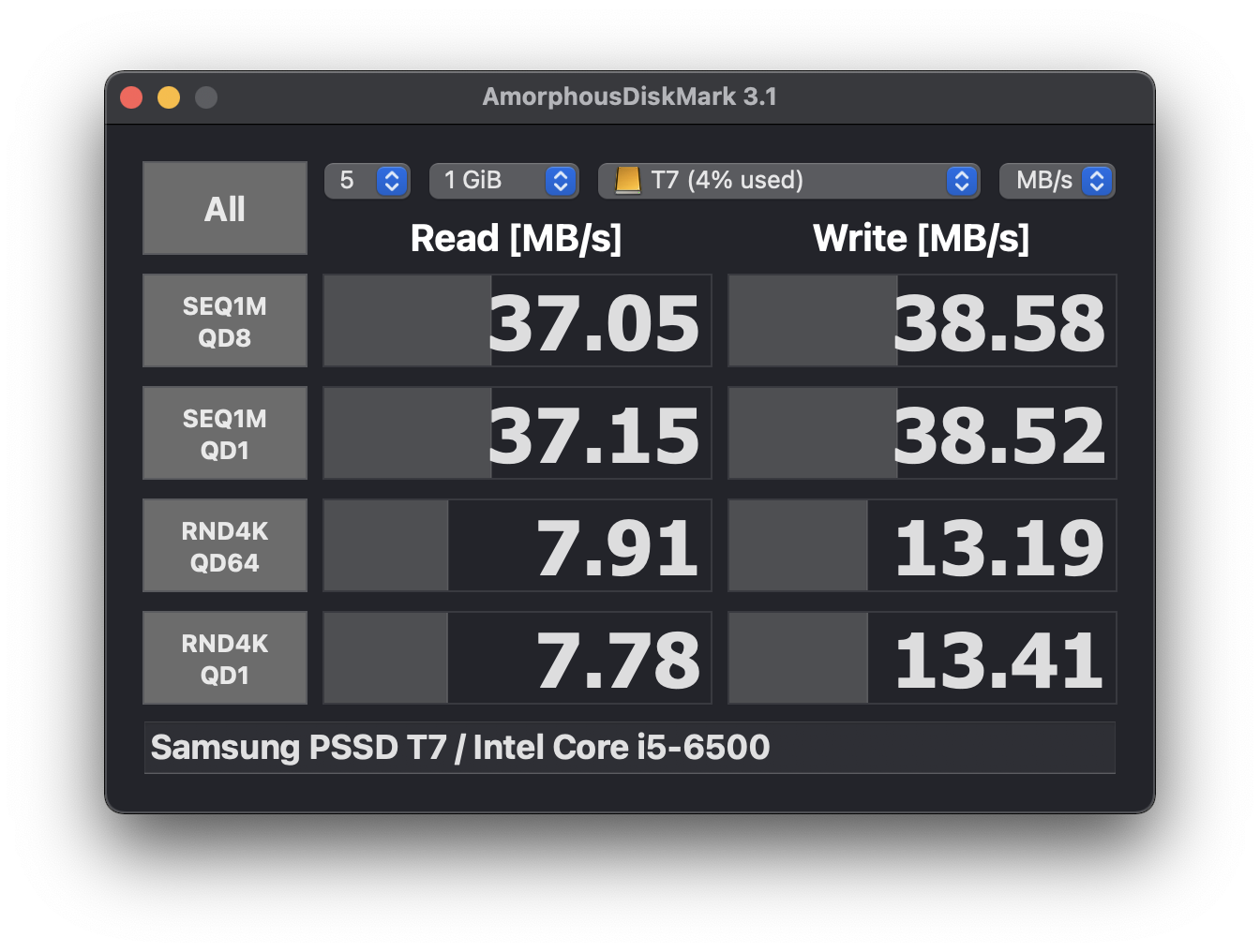1260x952 pixels.
Task: Start the SEQ1M QD8 test
Action: 225,320
